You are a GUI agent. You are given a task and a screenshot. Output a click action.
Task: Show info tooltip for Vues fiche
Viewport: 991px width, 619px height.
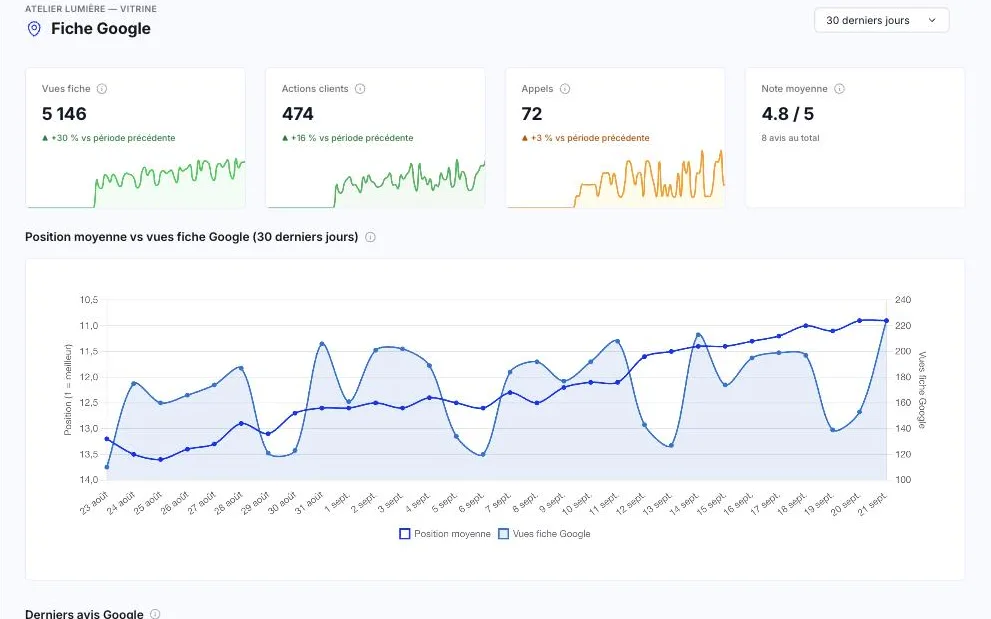(102, 89)
